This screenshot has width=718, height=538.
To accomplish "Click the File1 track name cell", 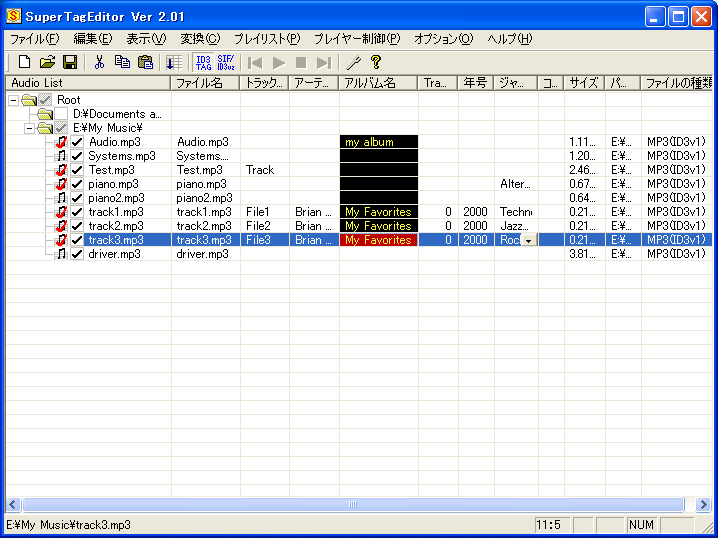I will click(265, 212).
